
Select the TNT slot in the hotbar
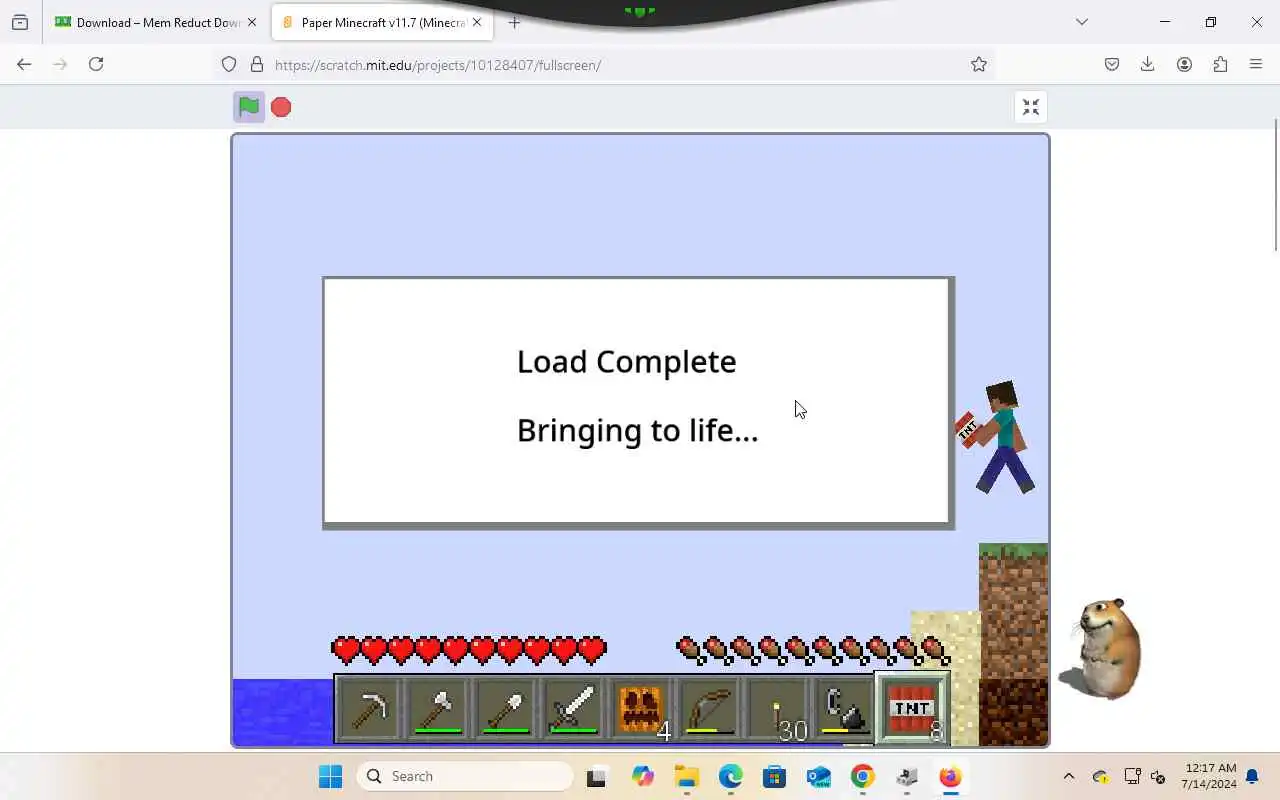point(912,708)
